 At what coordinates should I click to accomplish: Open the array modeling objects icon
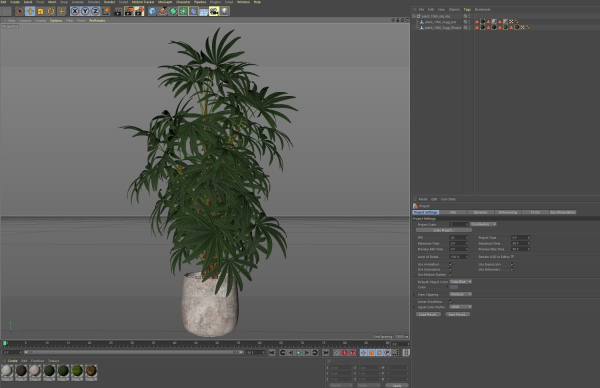click(x=183, y=11)
